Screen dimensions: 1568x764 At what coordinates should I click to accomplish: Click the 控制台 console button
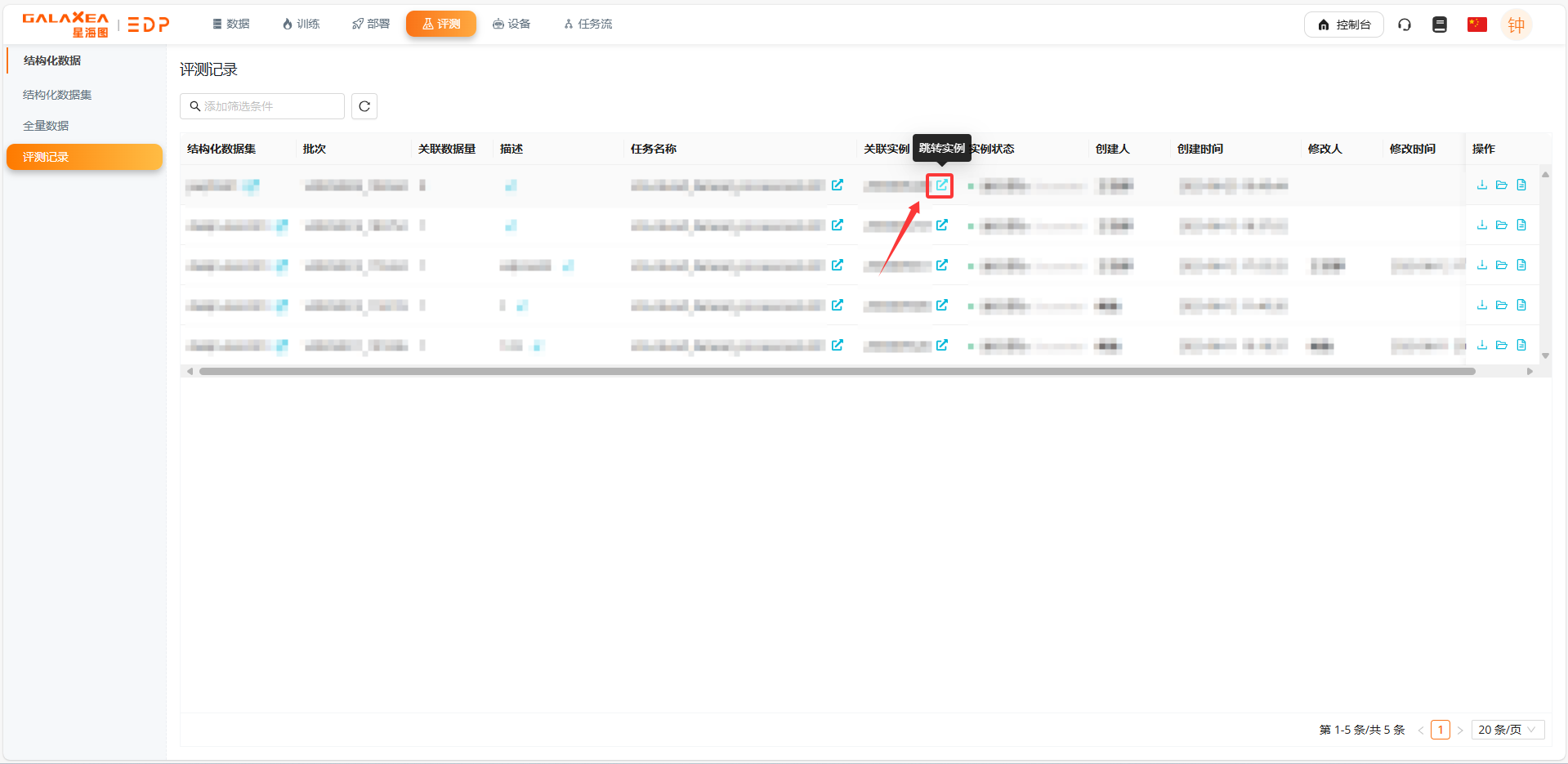tap(1343, 25)
